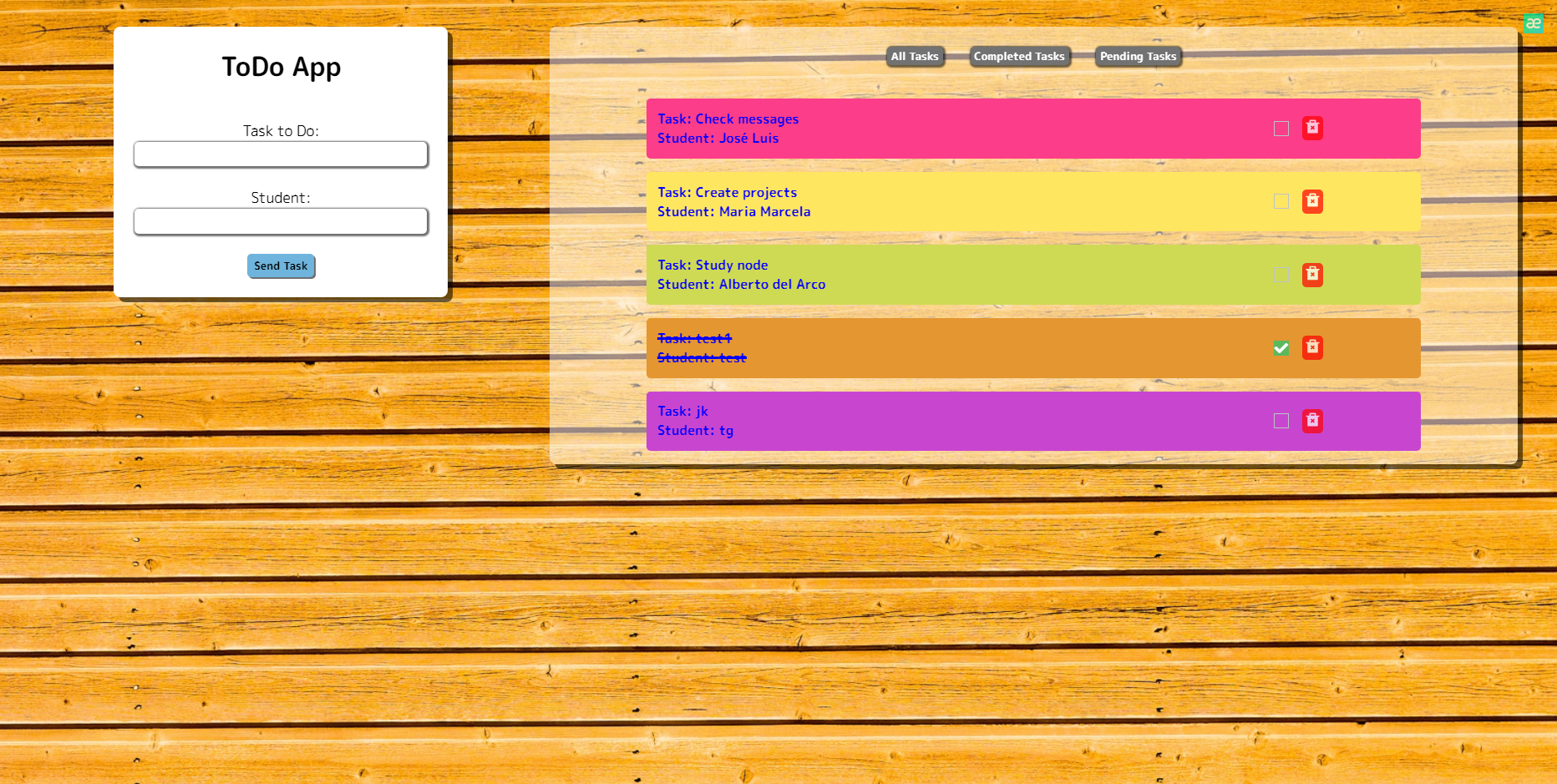Image resolution: width=1557 pixels, height=784 pixels.
Task: Switch to Pending Tasks view
Action: pyautogui.click(x=1138, y=57)
